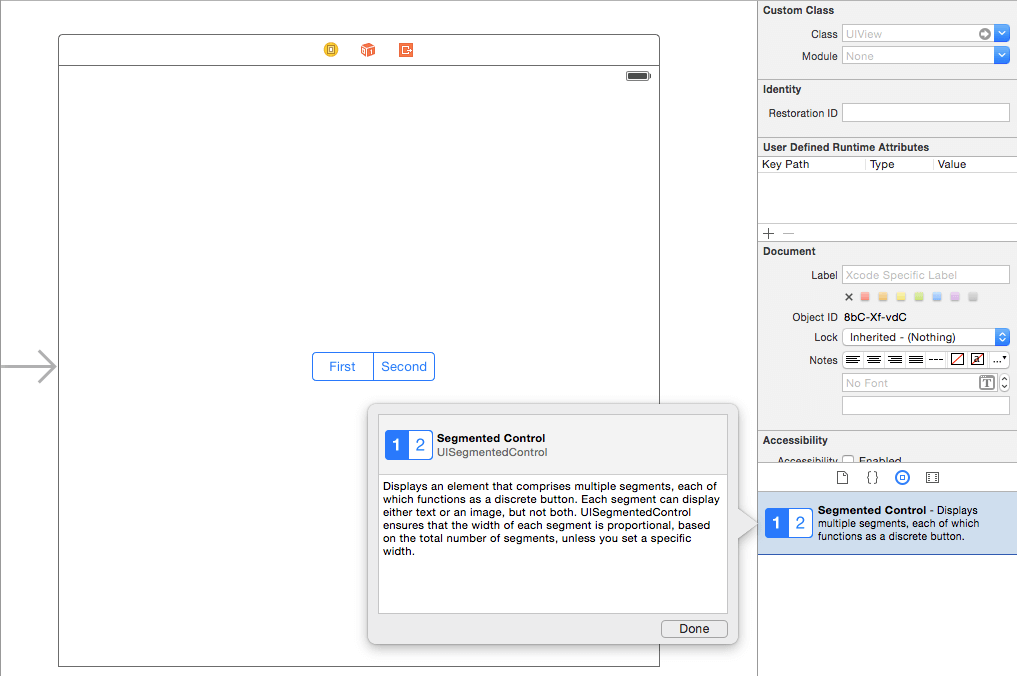Select the Second segment

click(x=404, y=367)
